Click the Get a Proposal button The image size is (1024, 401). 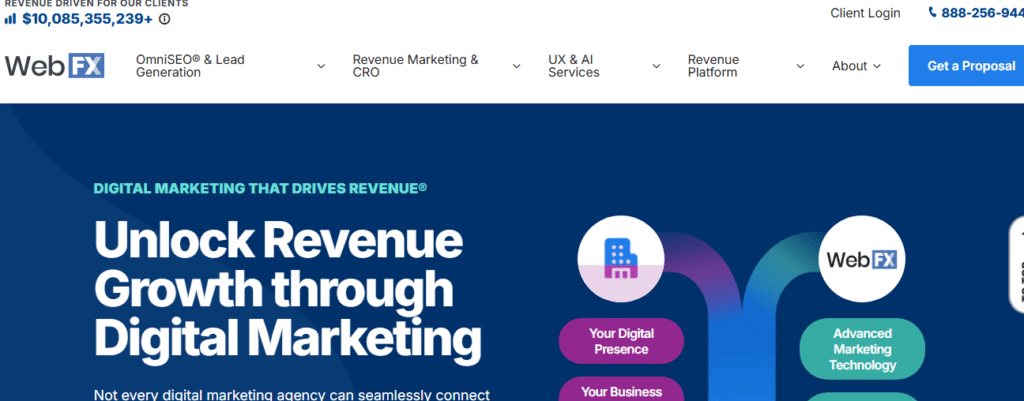[965, 66]
